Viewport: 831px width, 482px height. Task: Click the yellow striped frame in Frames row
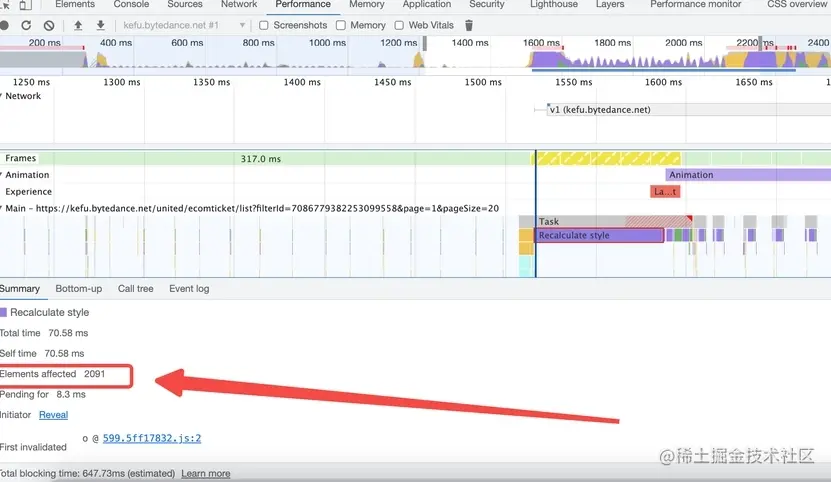coord(607,159)
